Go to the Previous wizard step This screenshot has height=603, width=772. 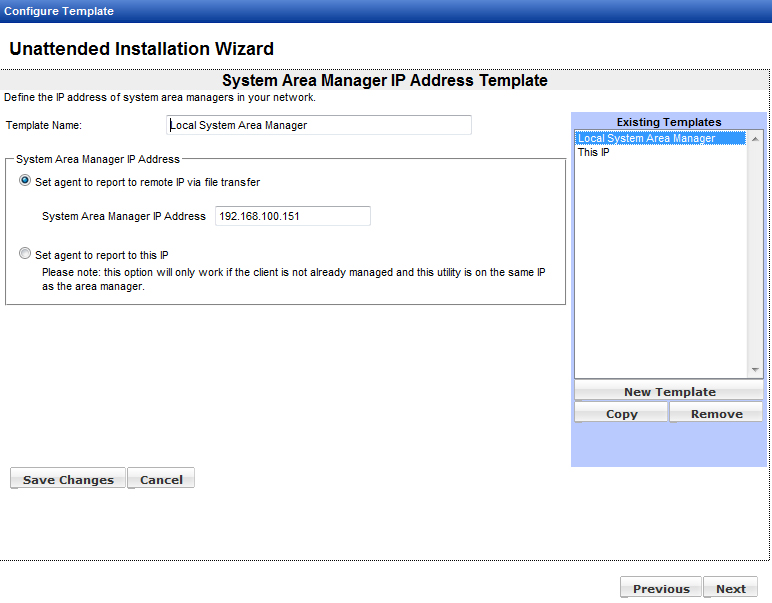click(x=660, y=589)
